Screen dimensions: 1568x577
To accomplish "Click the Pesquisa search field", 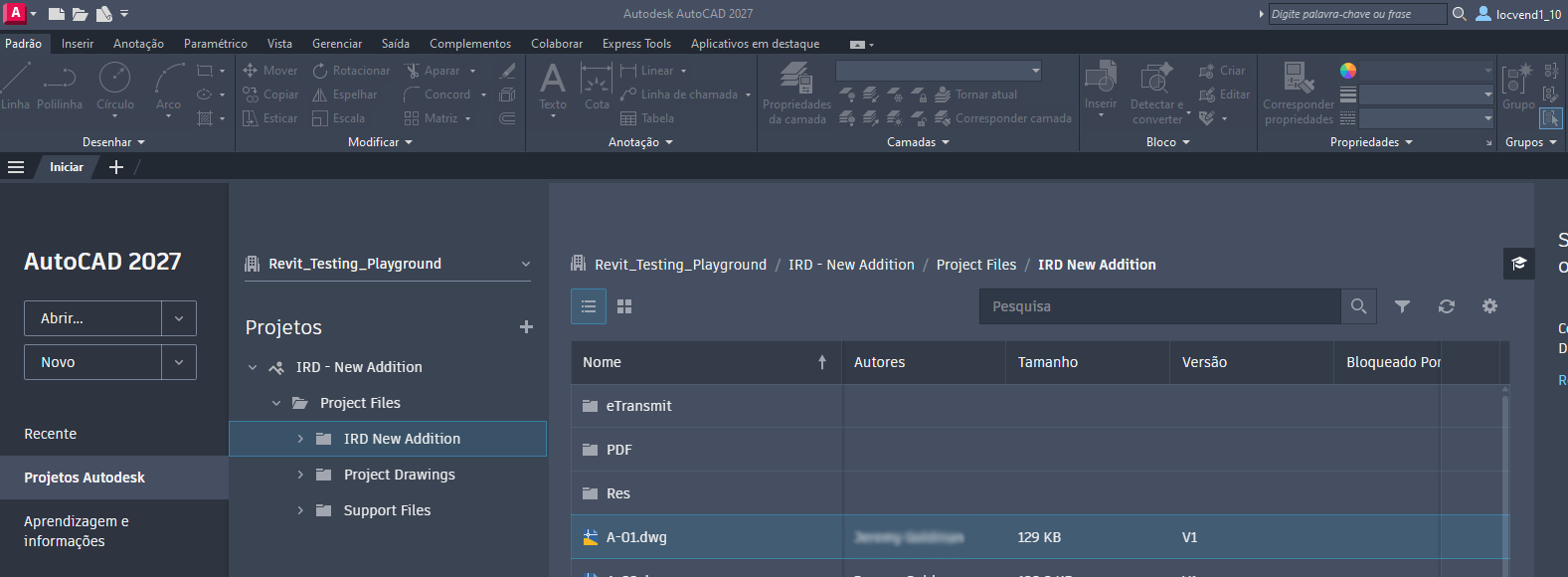I will (1160, 306).
